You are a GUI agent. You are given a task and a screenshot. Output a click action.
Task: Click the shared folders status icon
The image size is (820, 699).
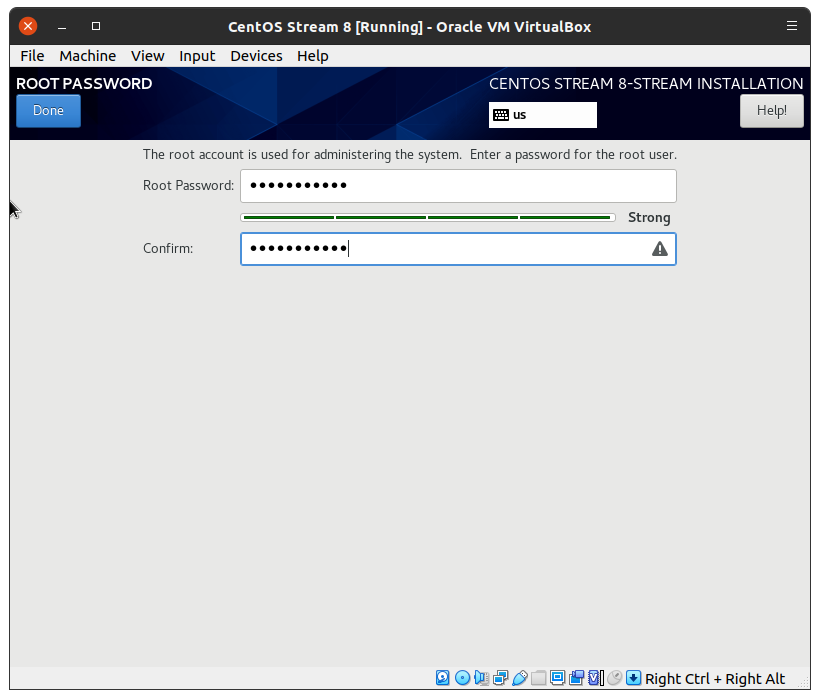click(538, 678)
